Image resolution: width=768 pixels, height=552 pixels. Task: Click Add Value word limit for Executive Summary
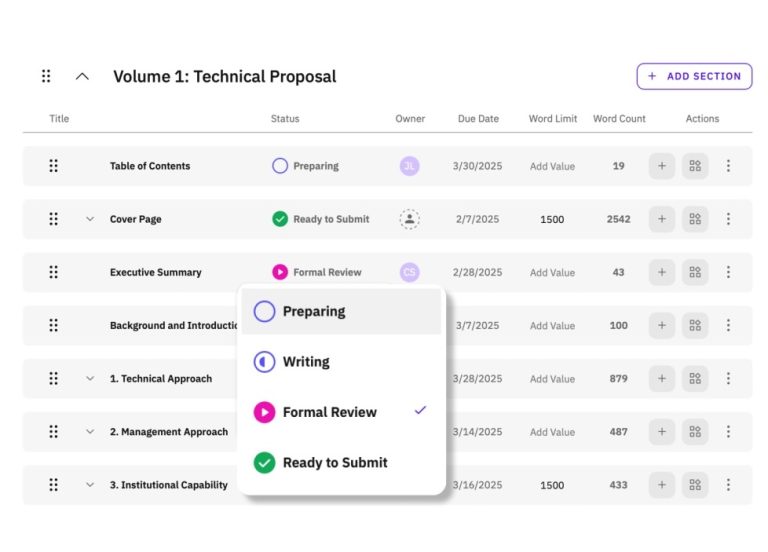click(552, 272)
